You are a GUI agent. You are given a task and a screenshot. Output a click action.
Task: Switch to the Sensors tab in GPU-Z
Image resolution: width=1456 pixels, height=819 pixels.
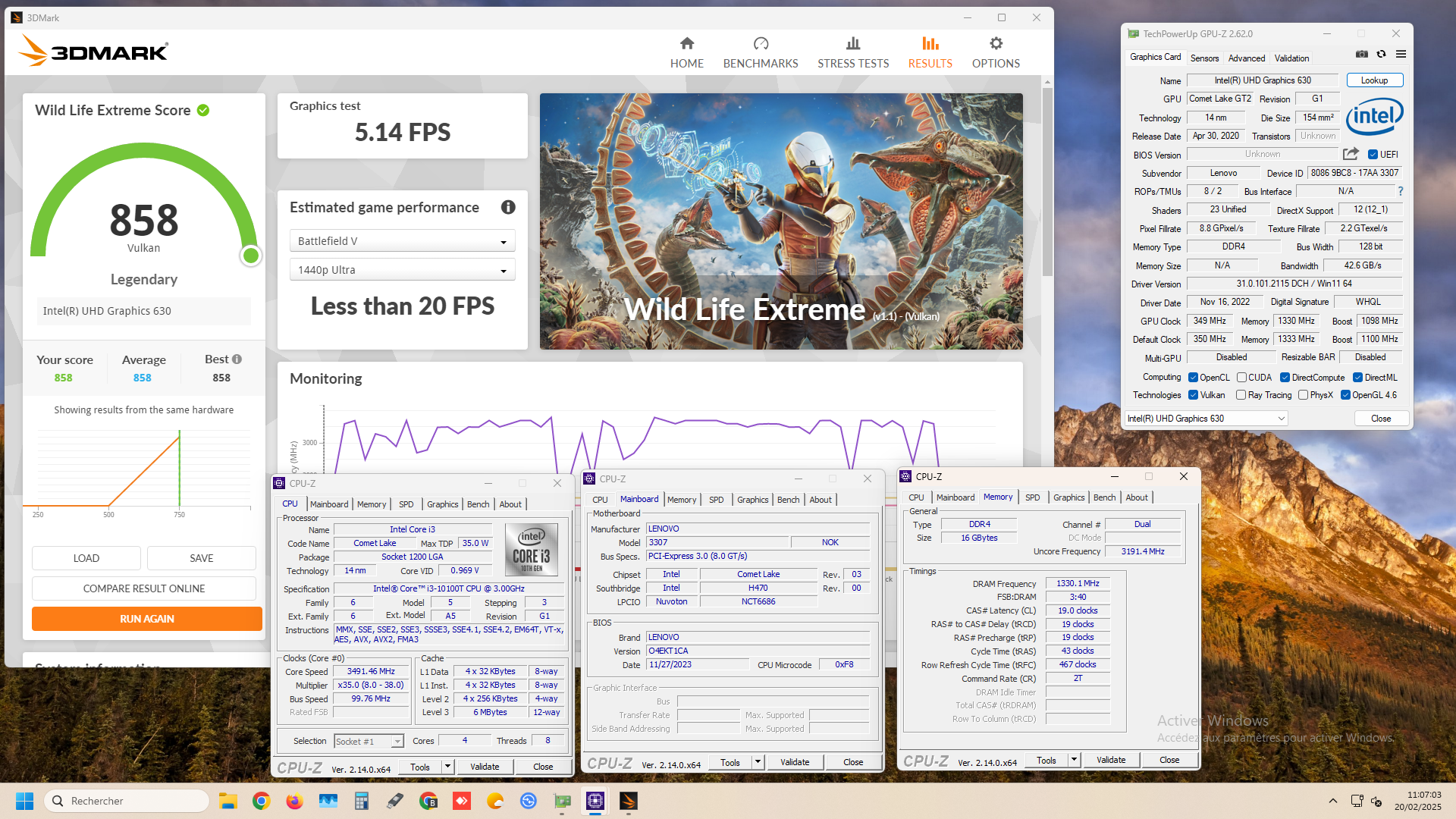(x=1204, y=58)
